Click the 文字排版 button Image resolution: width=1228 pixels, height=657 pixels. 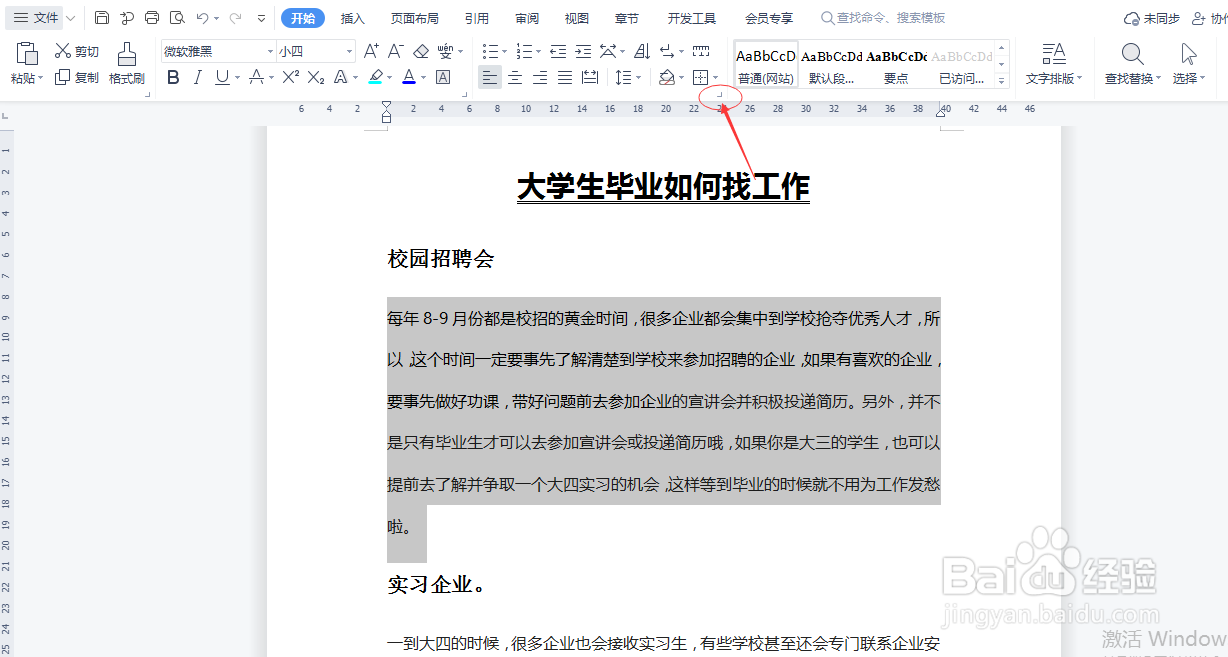[1055, 60]
